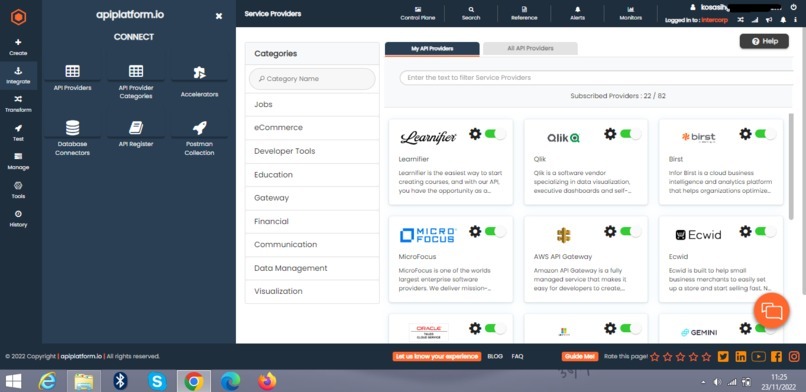Open the FAQ link in footer

[x=517, y=356]
